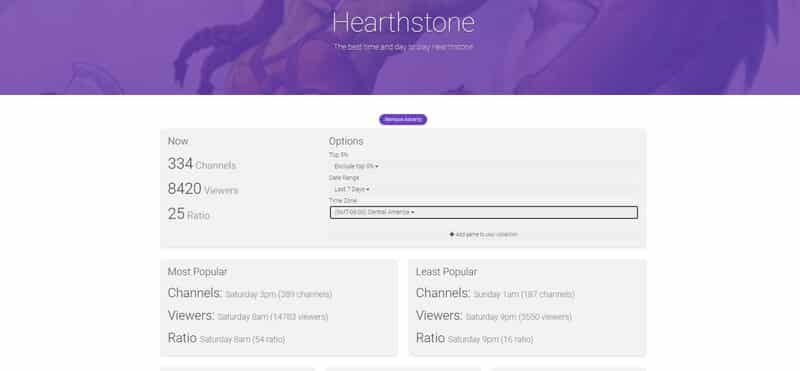Click the Options section heading
Image resolution: width=800 pixels, height=371 pixels.
(x=346, y=141)
